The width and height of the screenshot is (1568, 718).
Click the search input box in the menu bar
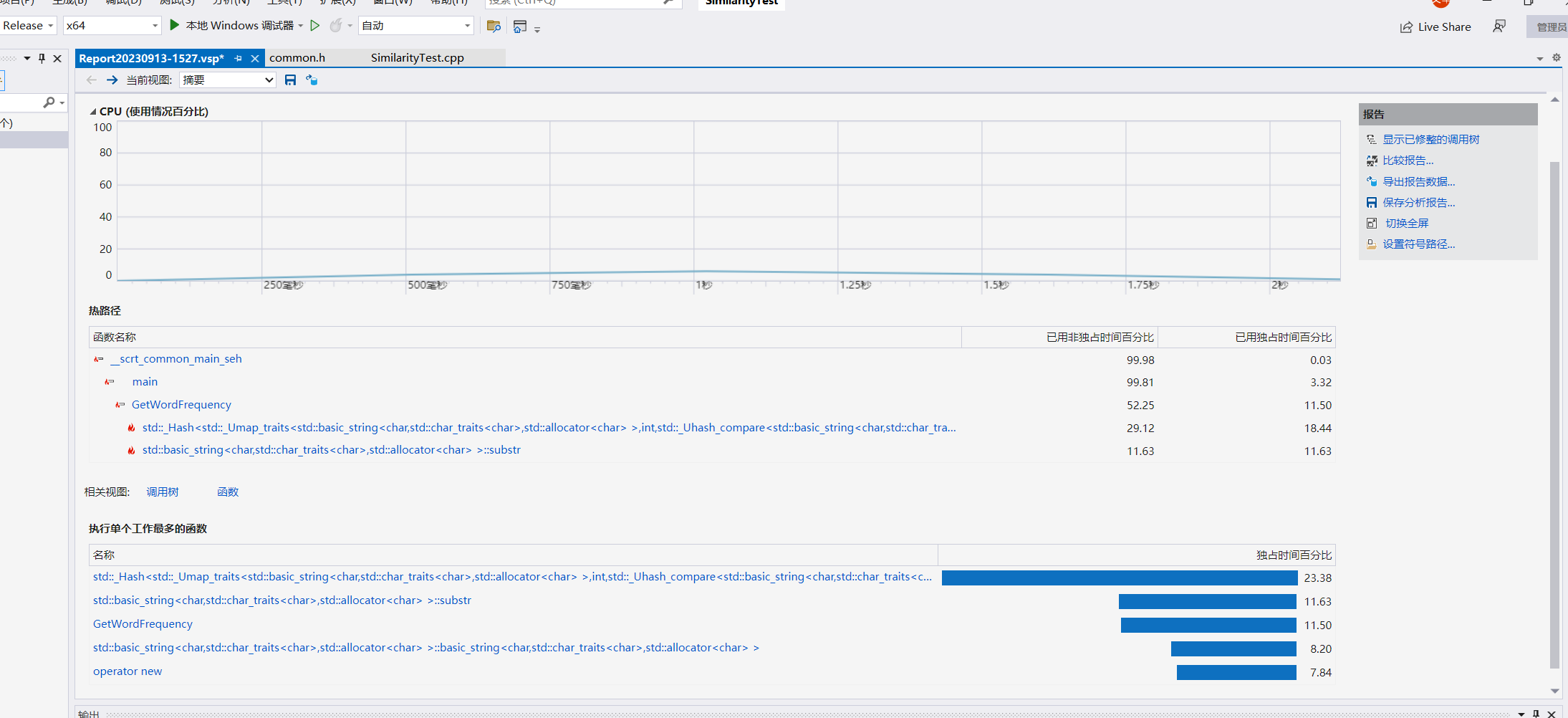tap(582, 3)
